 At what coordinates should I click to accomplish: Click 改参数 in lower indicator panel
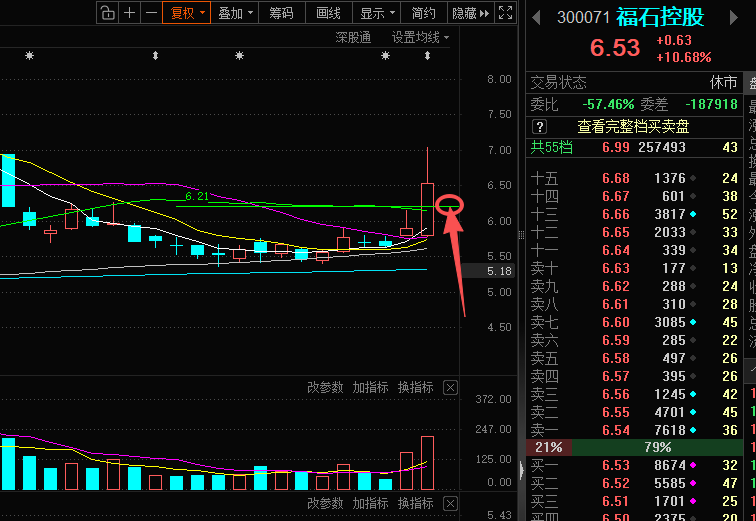click(325, 504)
